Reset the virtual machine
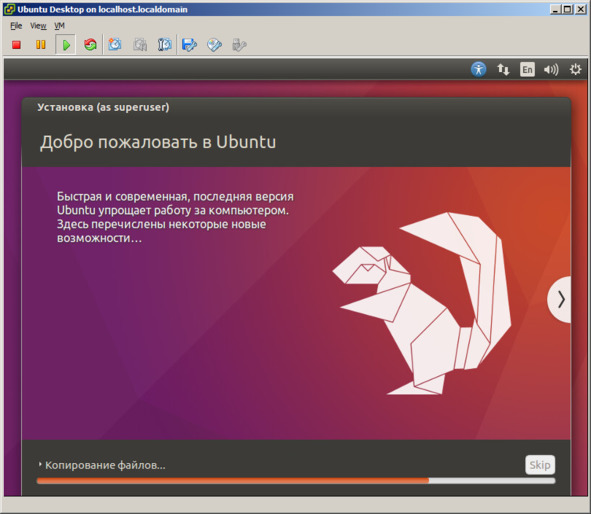Image resolution: width=591 pixels, height=514 pixels. click(x=90, y=45)
